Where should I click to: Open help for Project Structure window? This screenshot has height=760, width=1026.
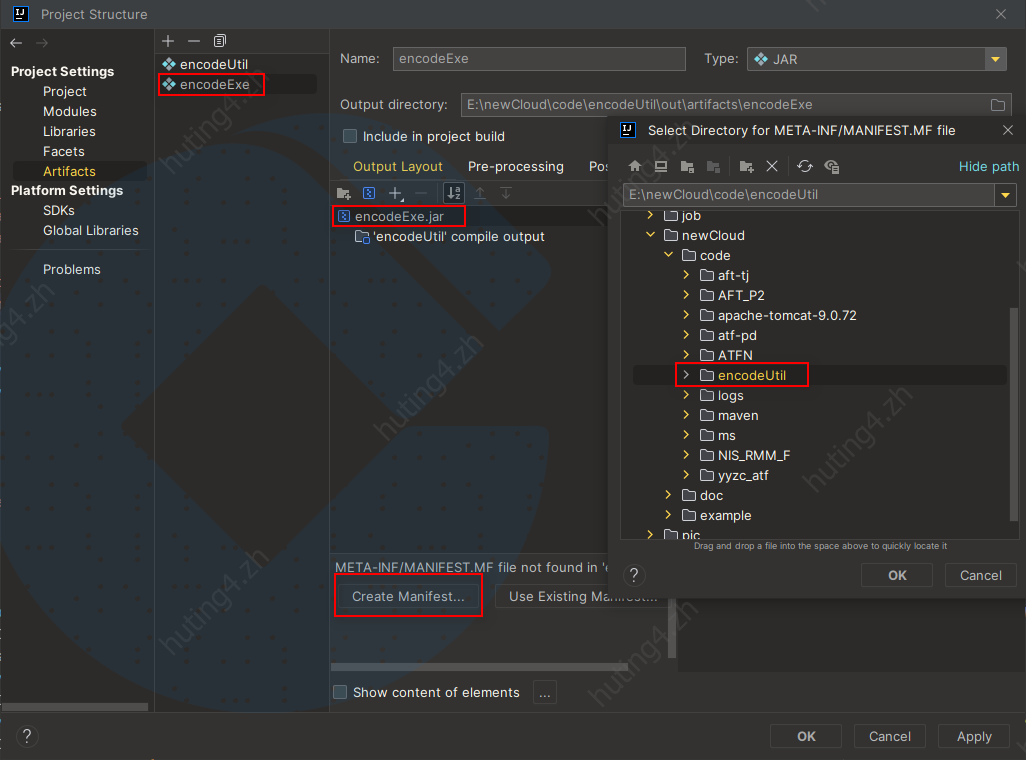(x=27, y=736)
